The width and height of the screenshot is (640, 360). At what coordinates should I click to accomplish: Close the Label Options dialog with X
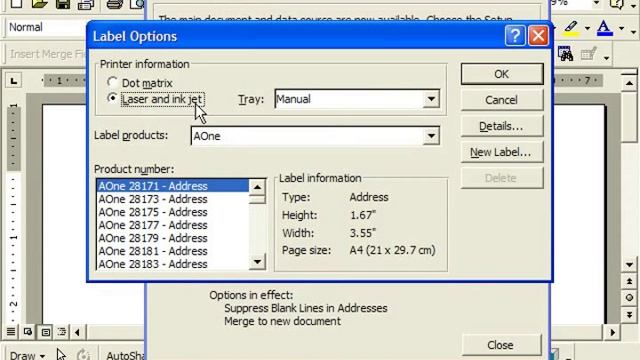538,36
